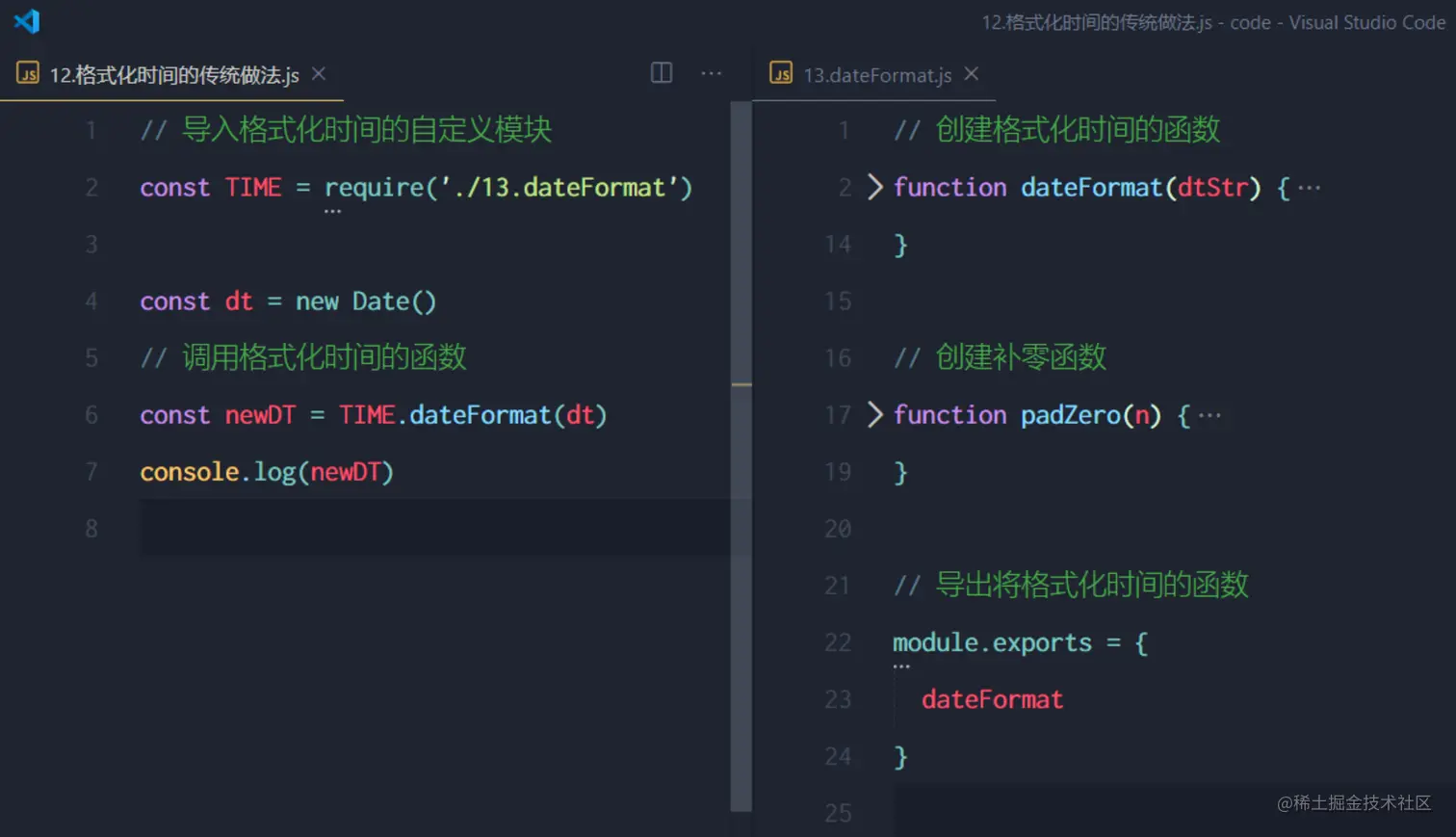Switch to the 13.dateFormat.js tab

coord(877,74)
